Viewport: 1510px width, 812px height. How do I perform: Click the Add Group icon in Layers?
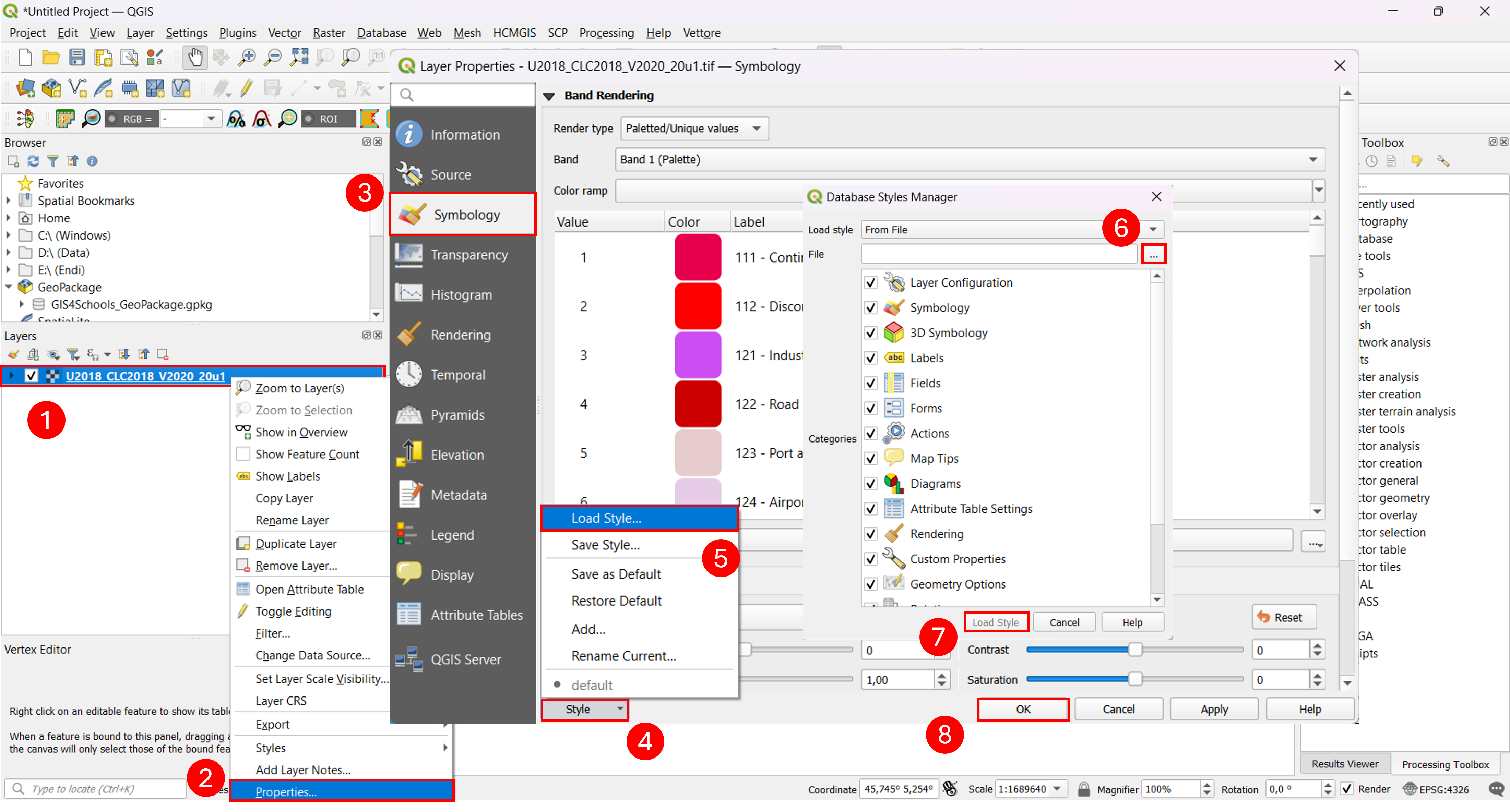33,354
